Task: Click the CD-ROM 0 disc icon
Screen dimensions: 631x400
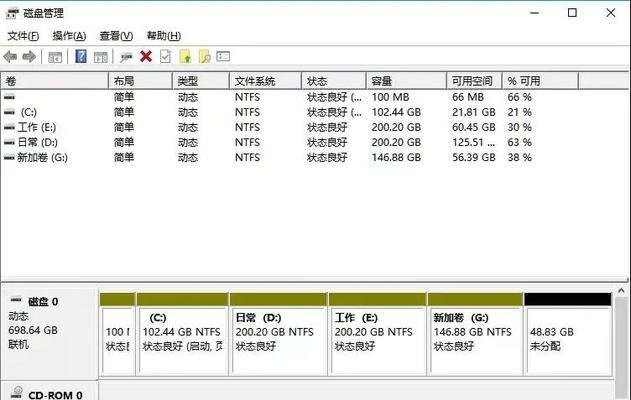Action: pyautogui.click(x=17, y=392)
